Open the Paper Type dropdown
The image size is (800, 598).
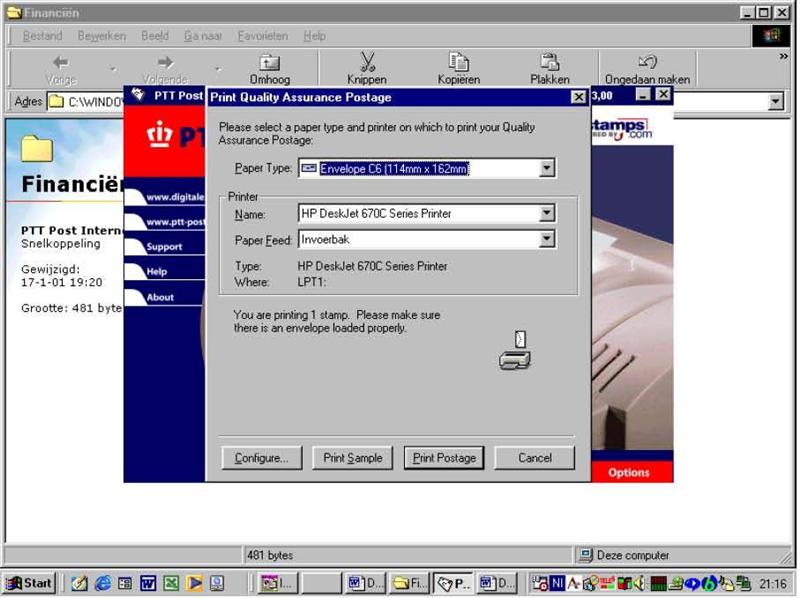[x=547, y=168]
